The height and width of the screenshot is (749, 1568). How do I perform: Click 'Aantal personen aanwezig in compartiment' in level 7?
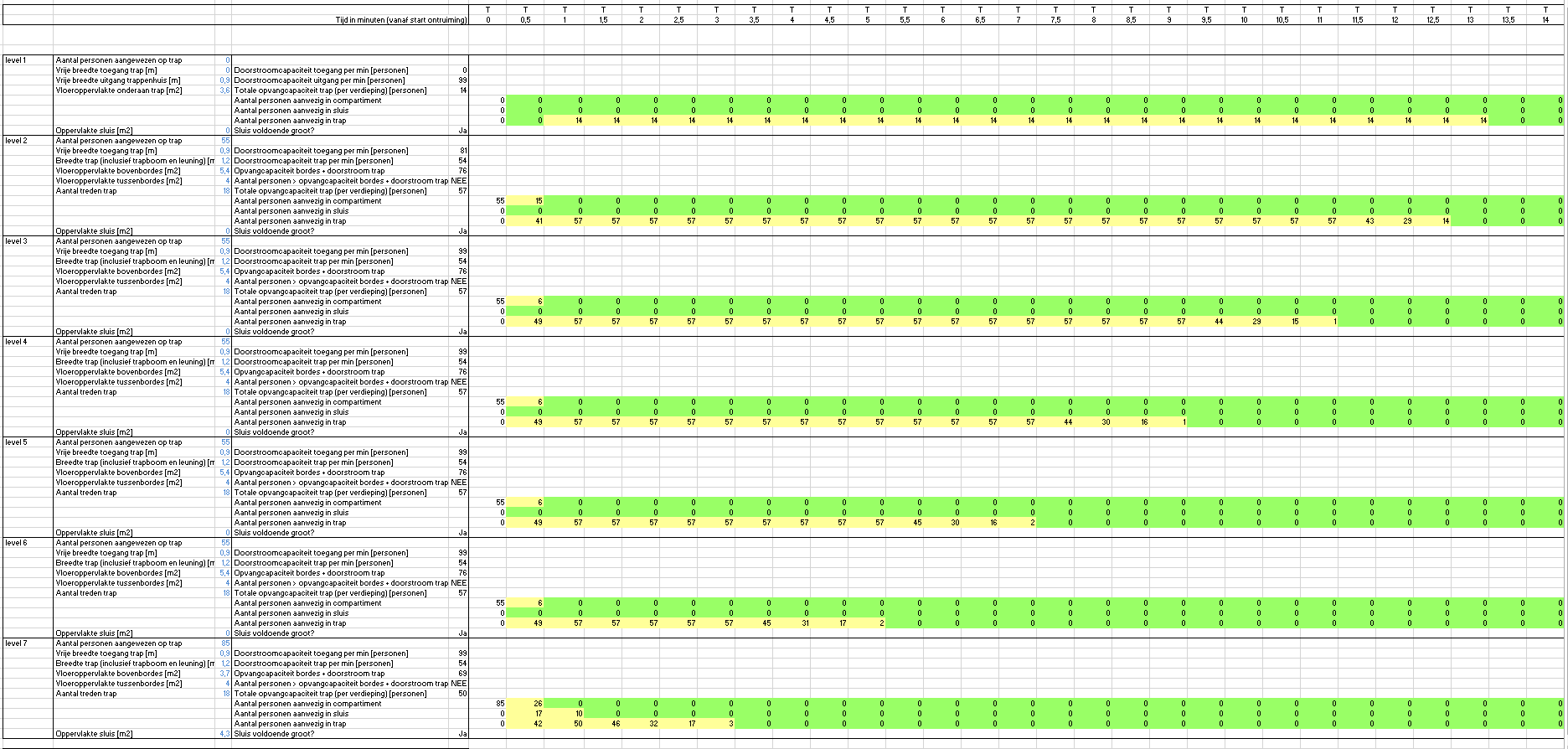[307, 704]
